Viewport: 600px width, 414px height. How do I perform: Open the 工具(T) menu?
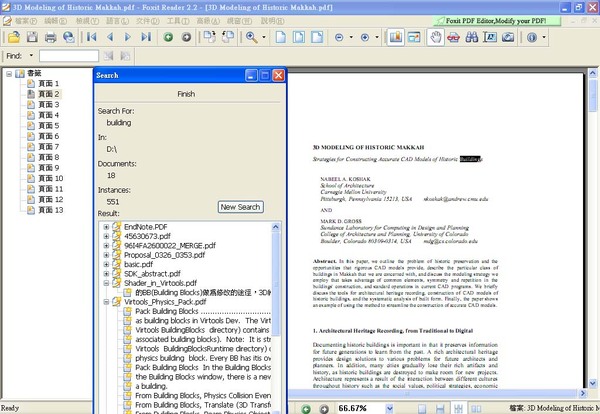click(x=178, y=21)
